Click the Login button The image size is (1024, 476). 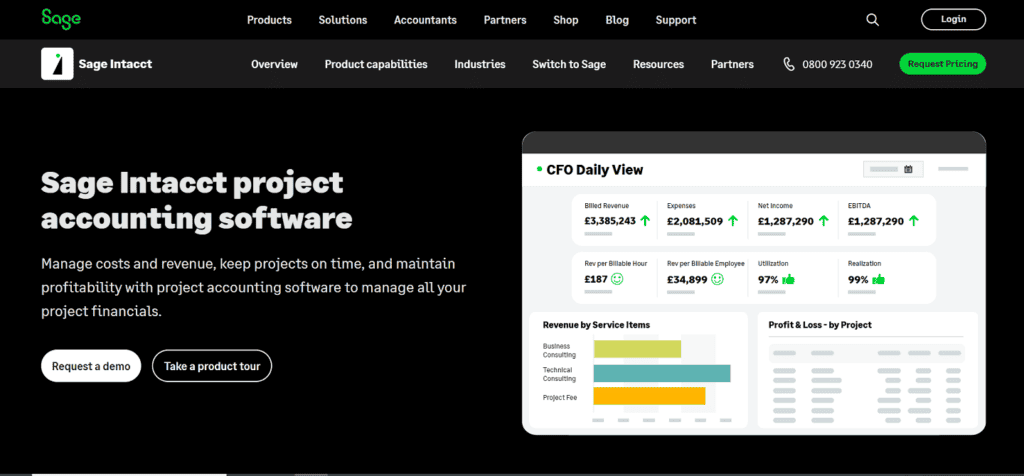coord(953,19)
